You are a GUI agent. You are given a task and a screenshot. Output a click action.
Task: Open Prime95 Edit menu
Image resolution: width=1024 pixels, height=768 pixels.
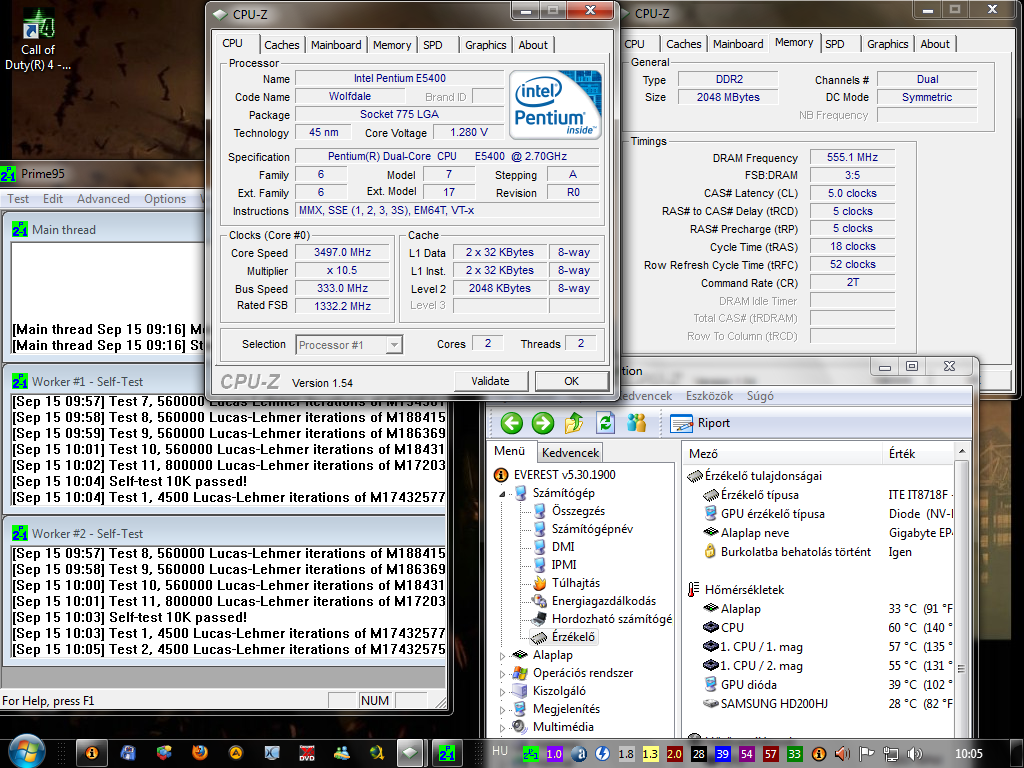point(53,199)
